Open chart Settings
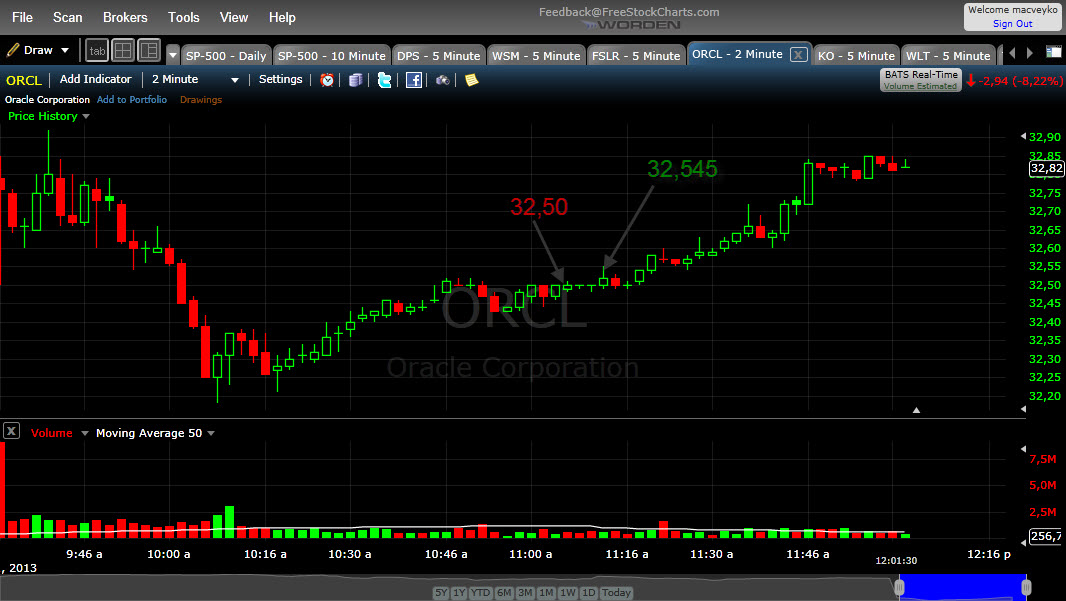Screen dimensions: 1066x601 280,79
